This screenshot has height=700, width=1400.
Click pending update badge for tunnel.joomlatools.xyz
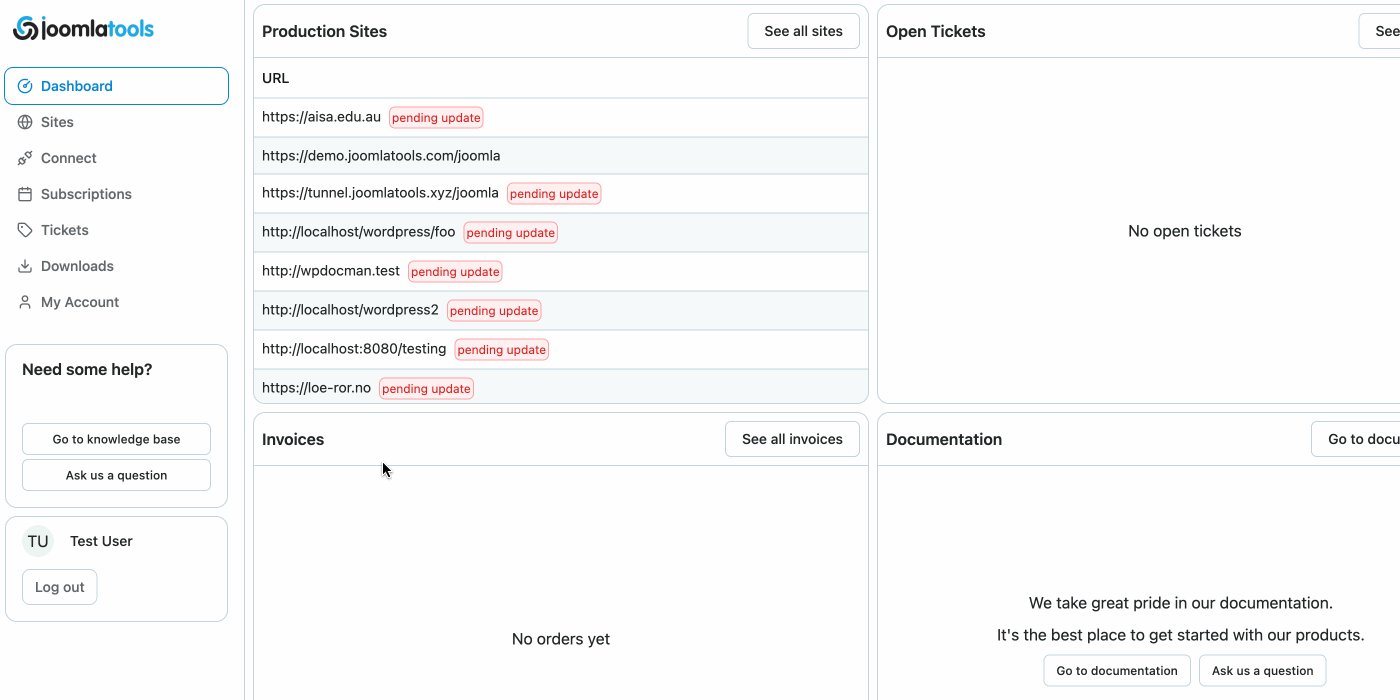click(554, 194)
